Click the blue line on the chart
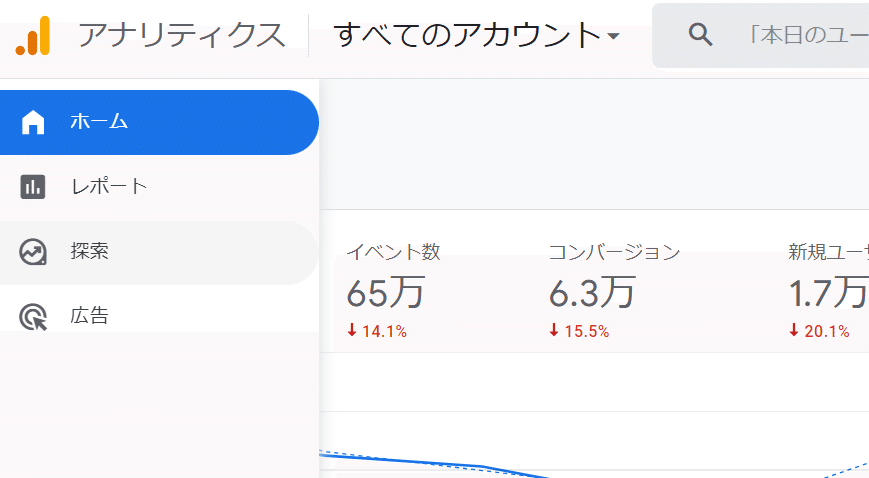Image resolution: width=869 pixels, height=478 pixels. (420, 462)
